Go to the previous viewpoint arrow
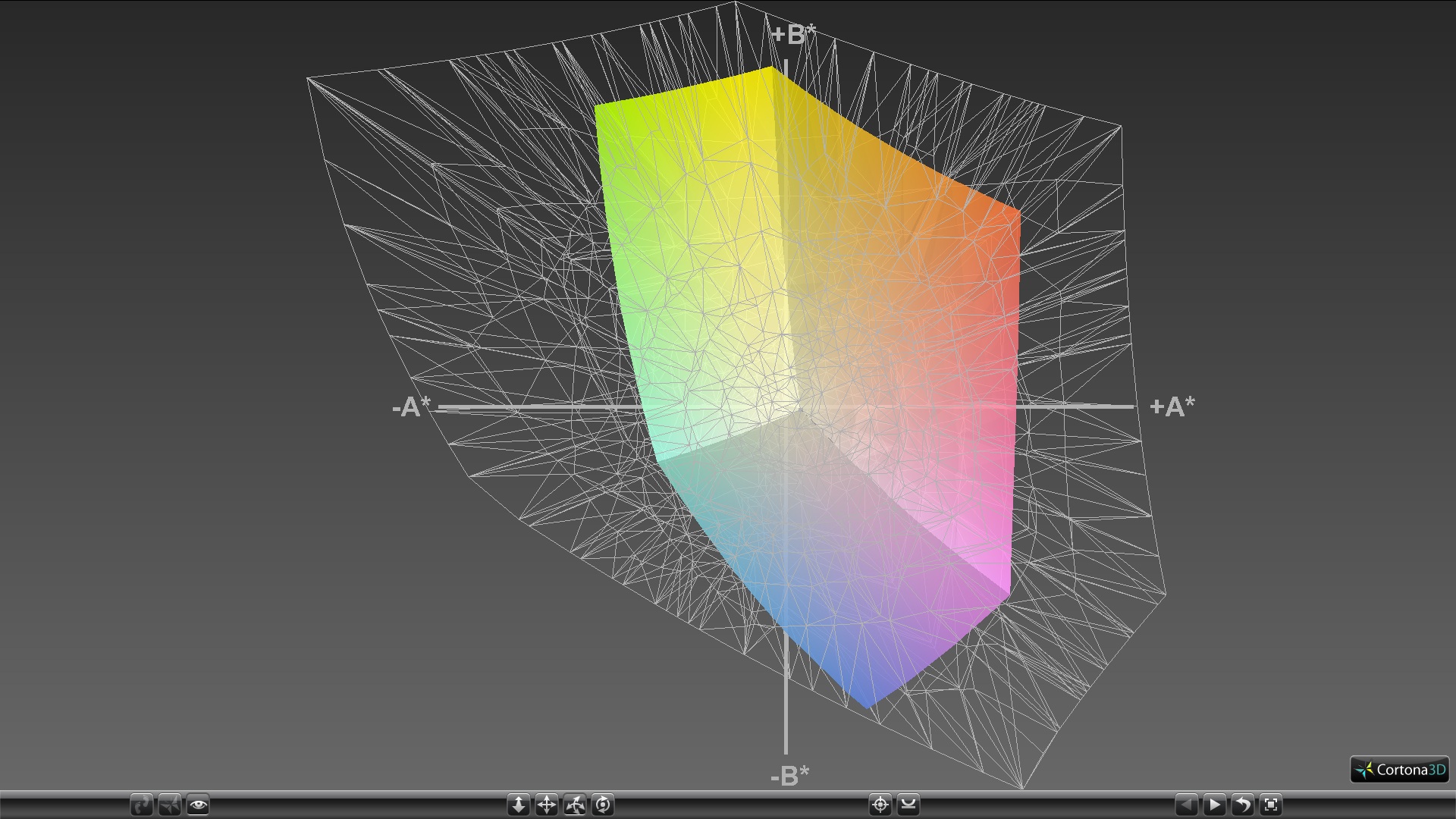Screen dimensions: 1456x819 [1187, 805]
